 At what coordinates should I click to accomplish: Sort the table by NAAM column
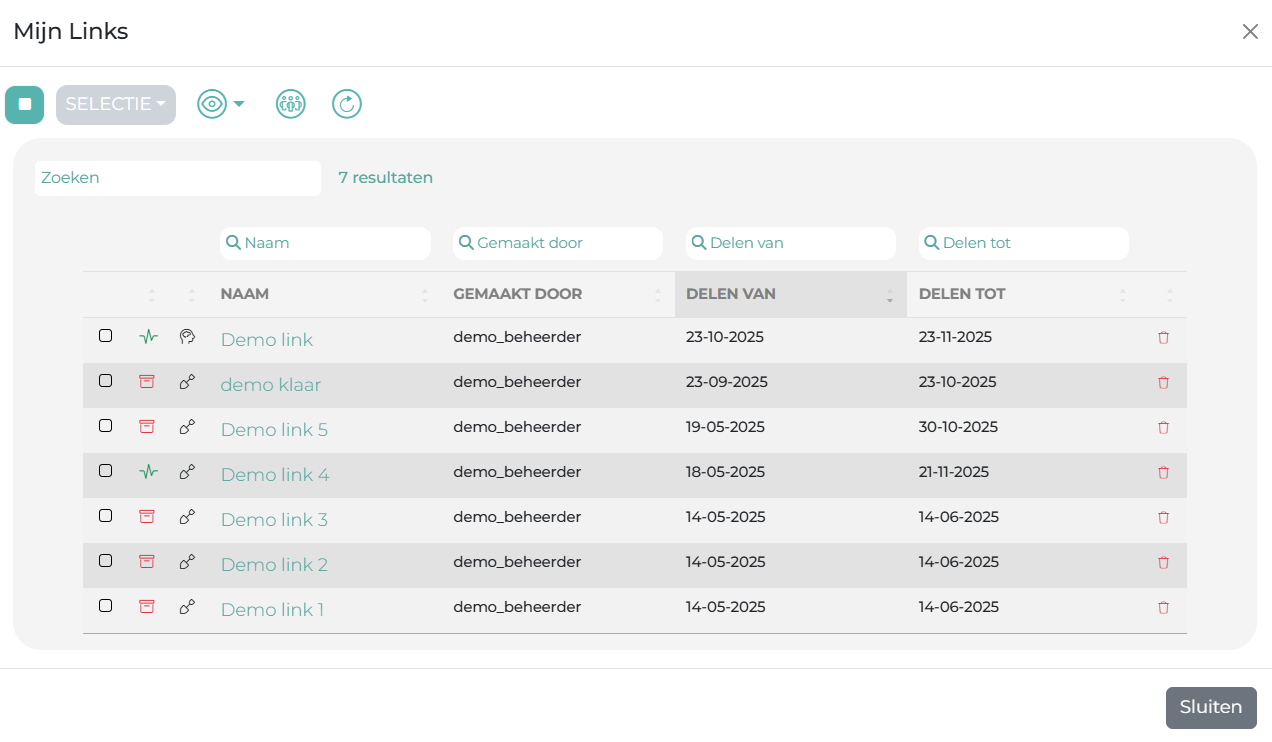pyautogui.click(x=245, y=294)
